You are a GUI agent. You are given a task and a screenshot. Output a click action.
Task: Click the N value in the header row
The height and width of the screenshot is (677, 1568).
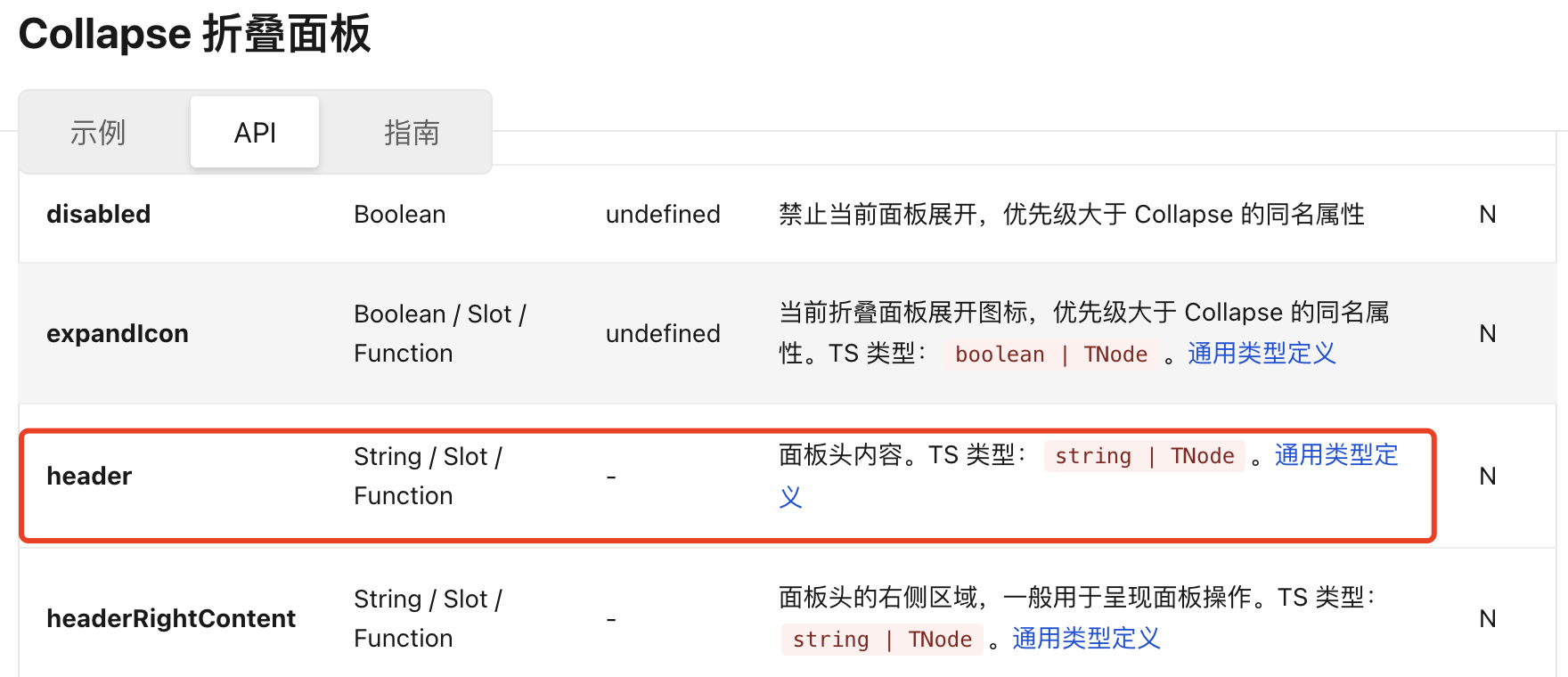pos(1488,476)
